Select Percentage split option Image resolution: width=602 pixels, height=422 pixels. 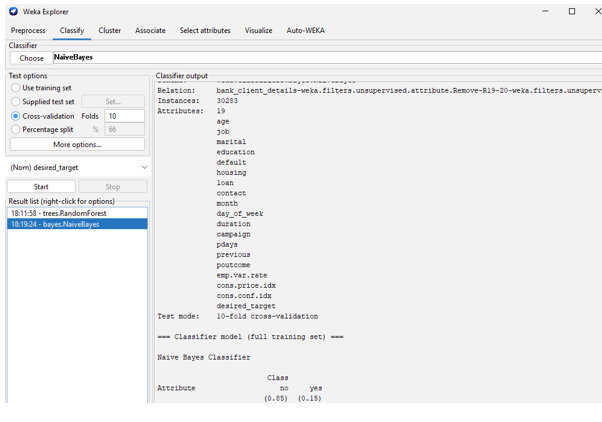click(42, 130)
